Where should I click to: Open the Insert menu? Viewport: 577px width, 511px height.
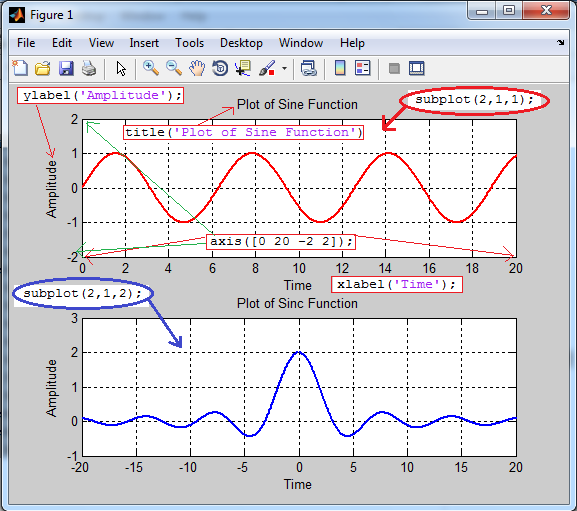click(144, 43)
